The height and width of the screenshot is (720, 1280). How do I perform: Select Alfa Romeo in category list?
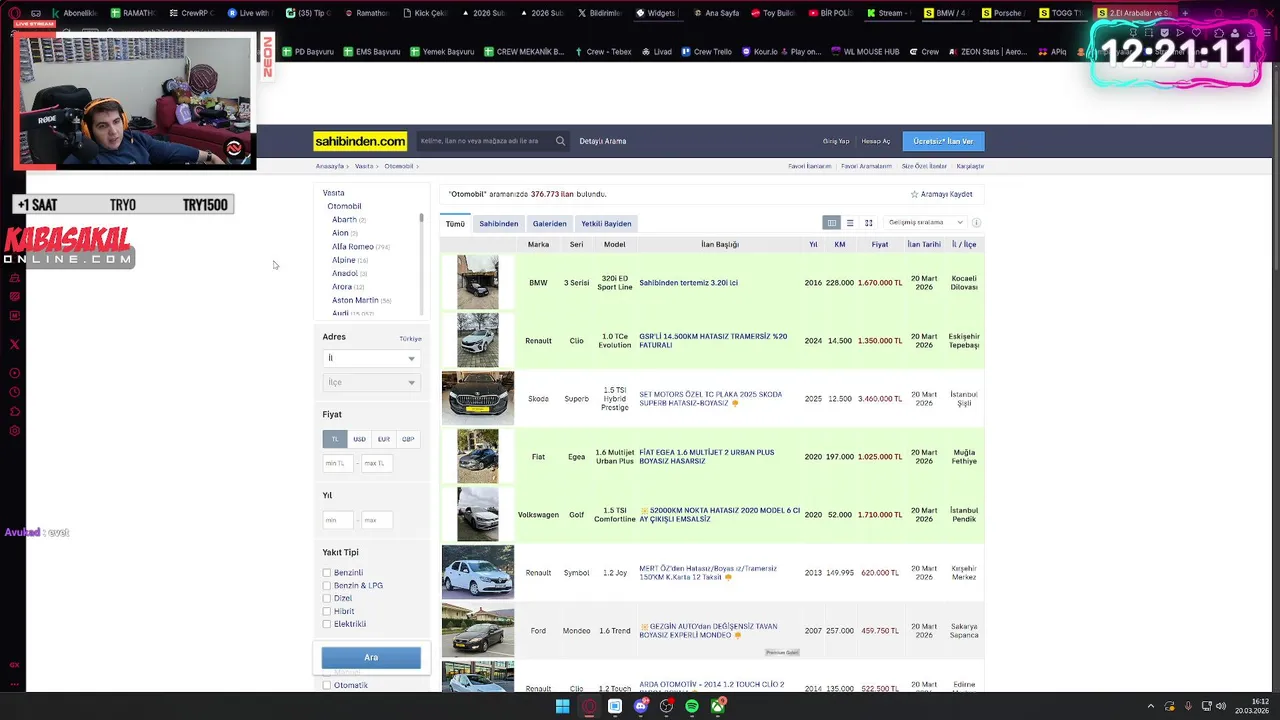[353, 246]
